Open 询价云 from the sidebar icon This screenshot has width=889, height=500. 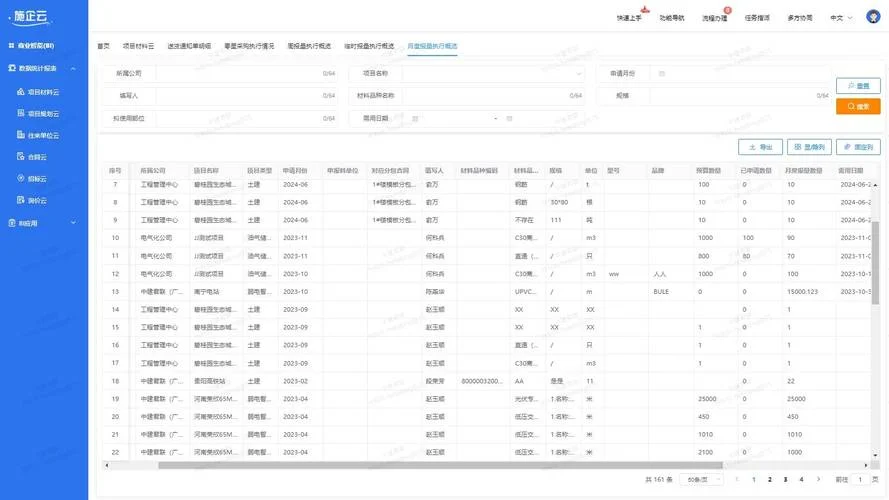tap(21, 200)
